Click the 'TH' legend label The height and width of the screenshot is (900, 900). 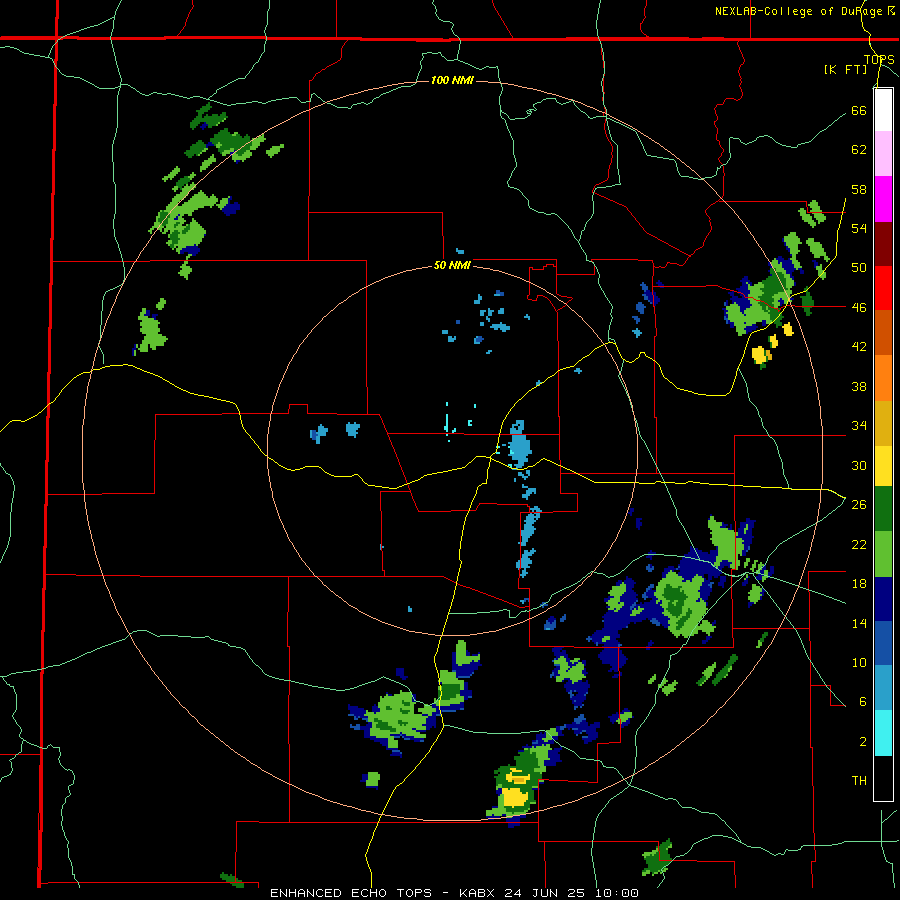(x=859, y=781)
